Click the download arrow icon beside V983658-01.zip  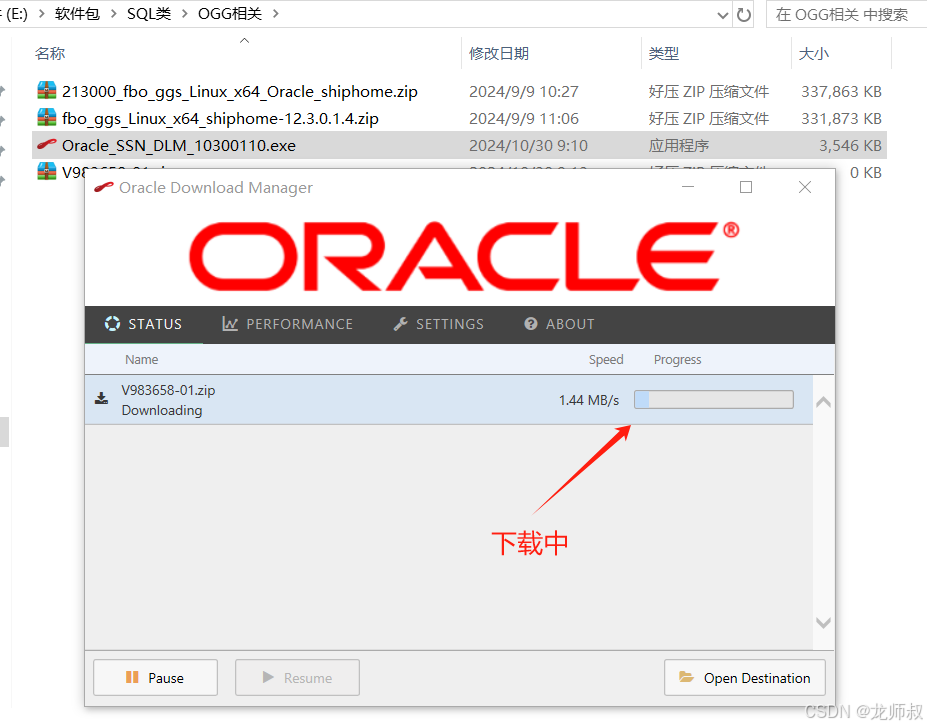[102, 398]
